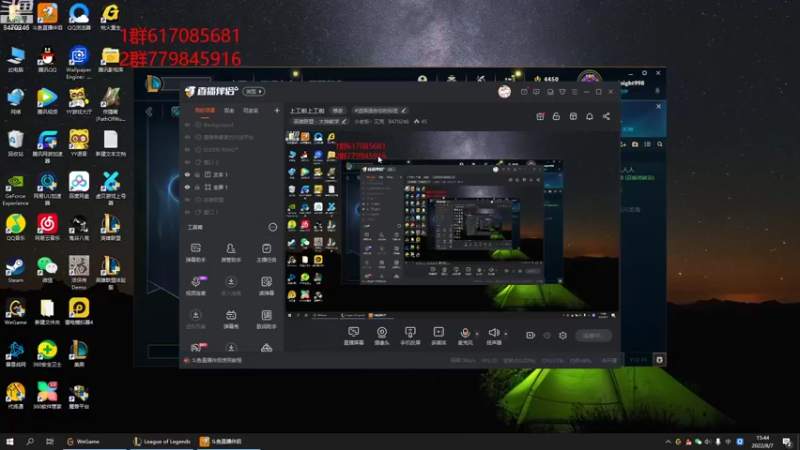800x450 pixels.
Task: Open the skin shirt icon in title bar
Action: click(562, 92)
